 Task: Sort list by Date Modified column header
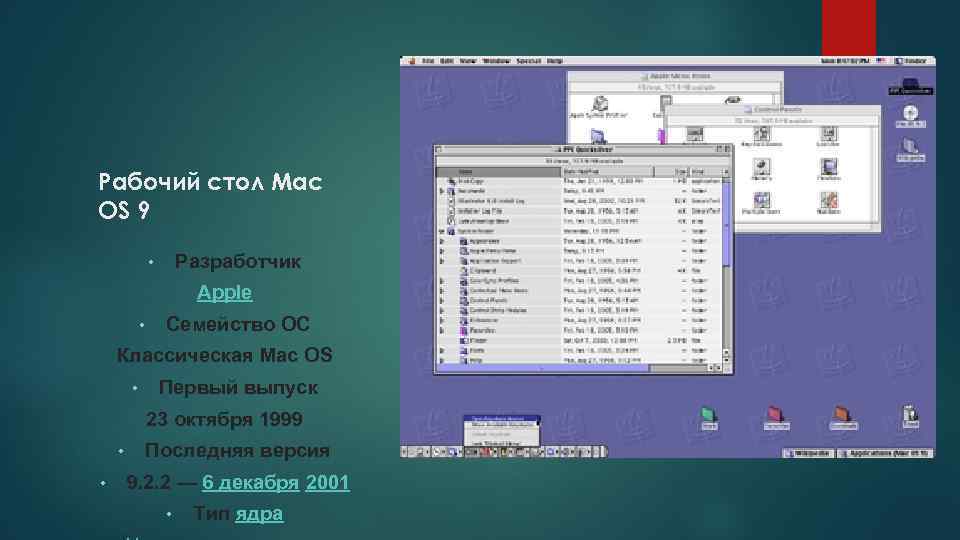click(x=607, y=172)
